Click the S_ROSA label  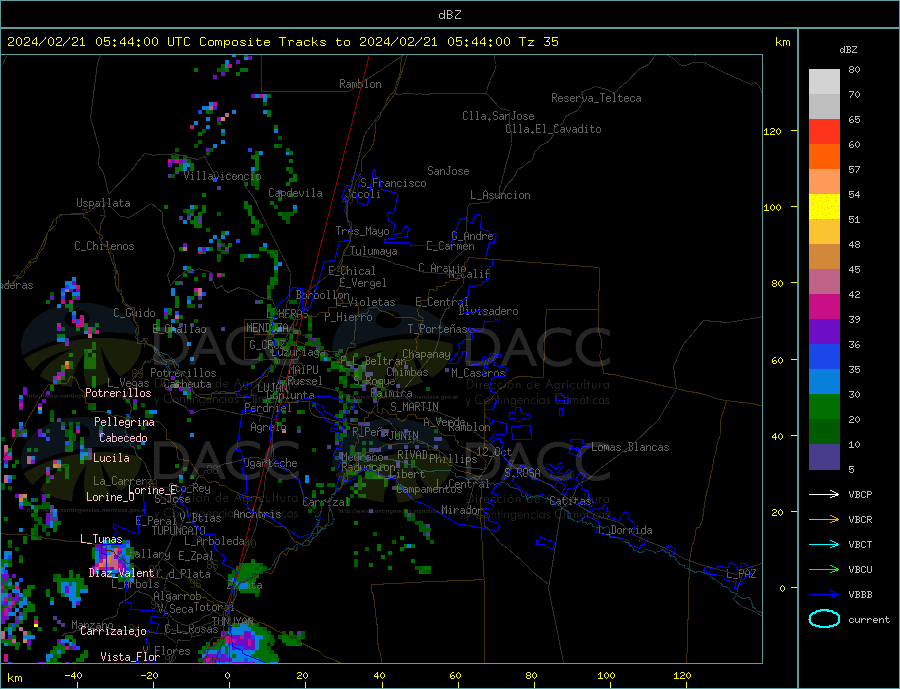tap(522, 473)
